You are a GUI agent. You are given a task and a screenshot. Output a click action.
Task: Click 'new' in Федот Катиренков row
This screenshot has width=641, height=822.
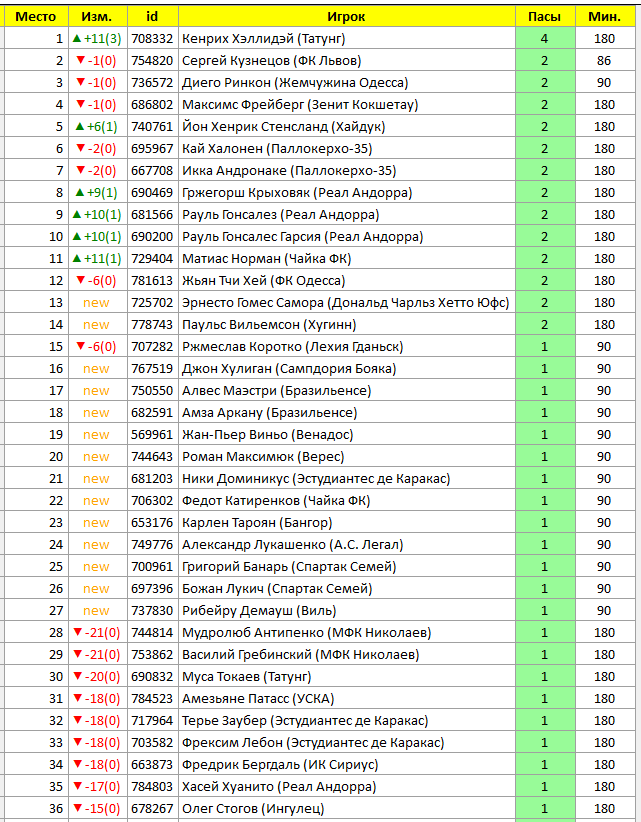pos(96,501)
